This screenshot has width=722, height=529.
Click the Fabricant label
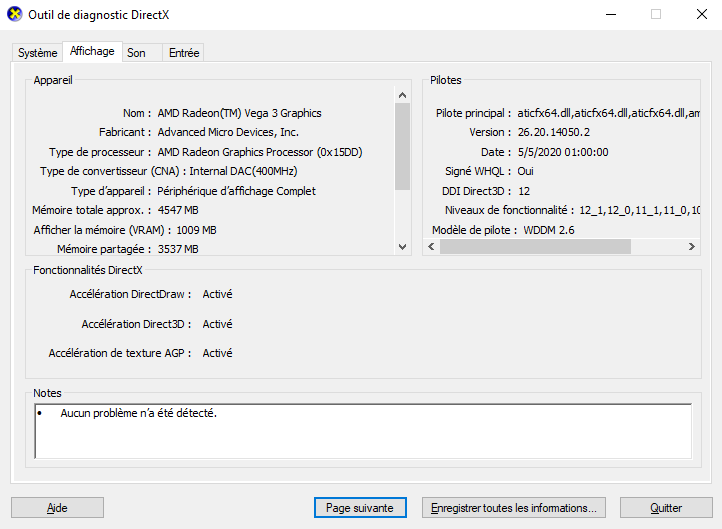[x=125, y=133]
